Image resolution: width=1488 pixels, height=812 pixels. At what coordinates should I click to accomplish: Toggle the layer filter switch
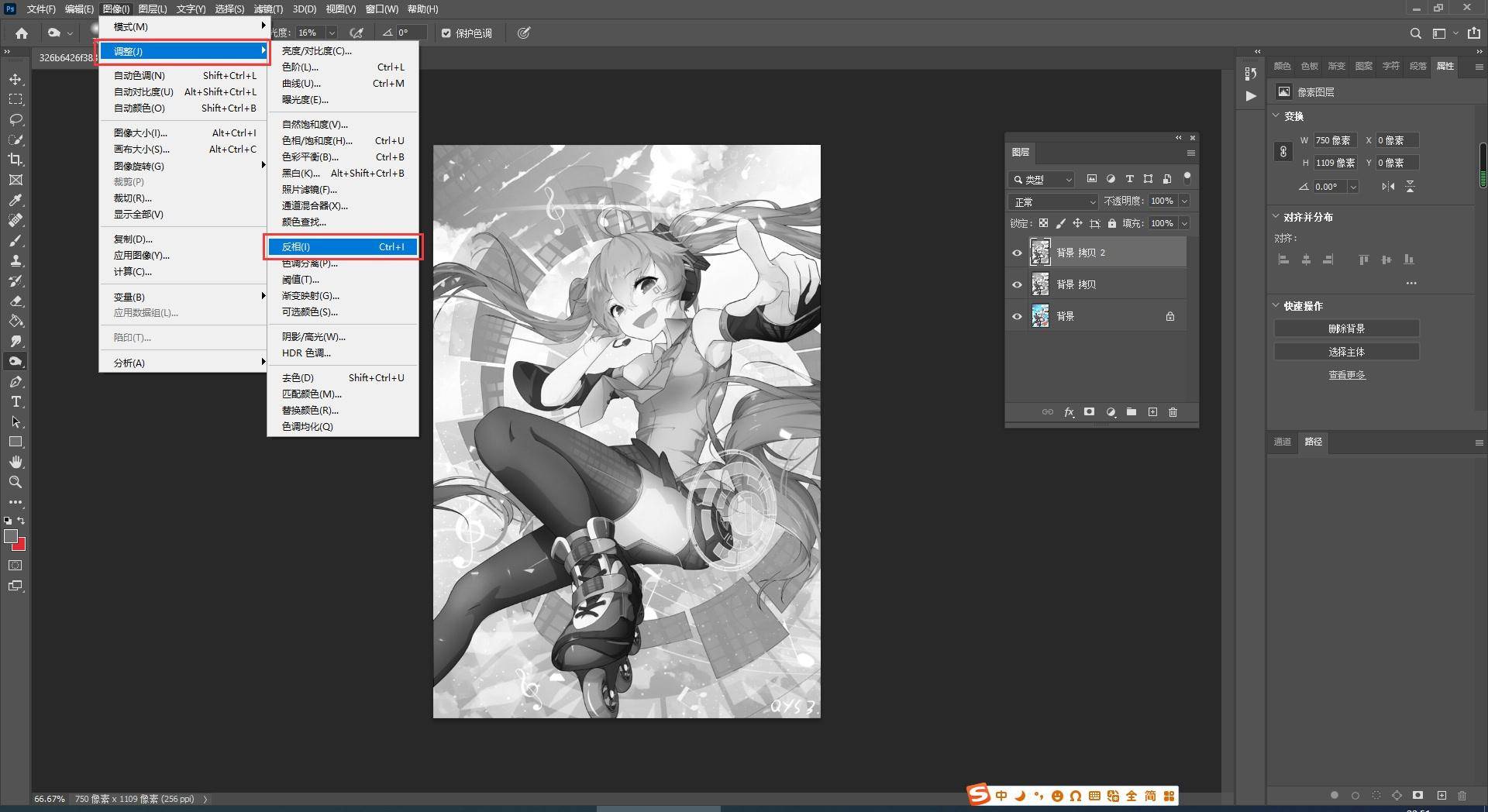[1187, 178]
